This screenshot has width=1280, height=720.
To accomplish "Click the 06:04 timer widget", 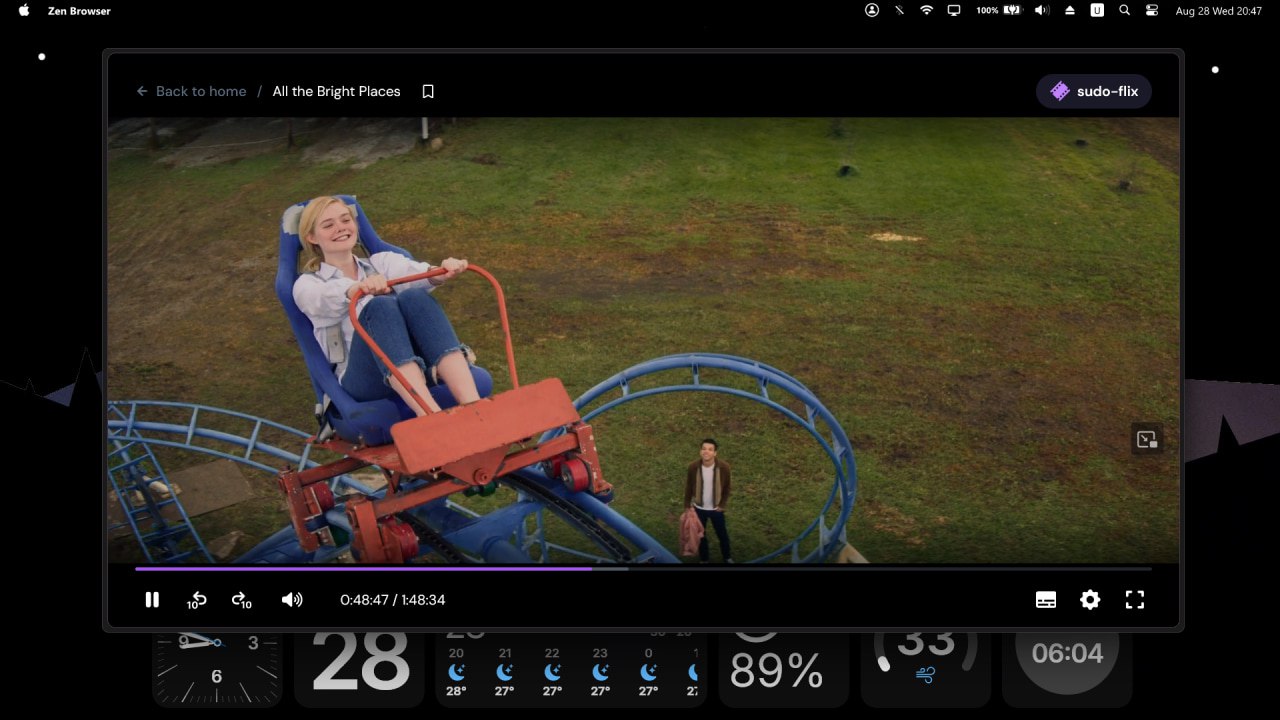I will pyautogui.click(x=1067, y=668).
